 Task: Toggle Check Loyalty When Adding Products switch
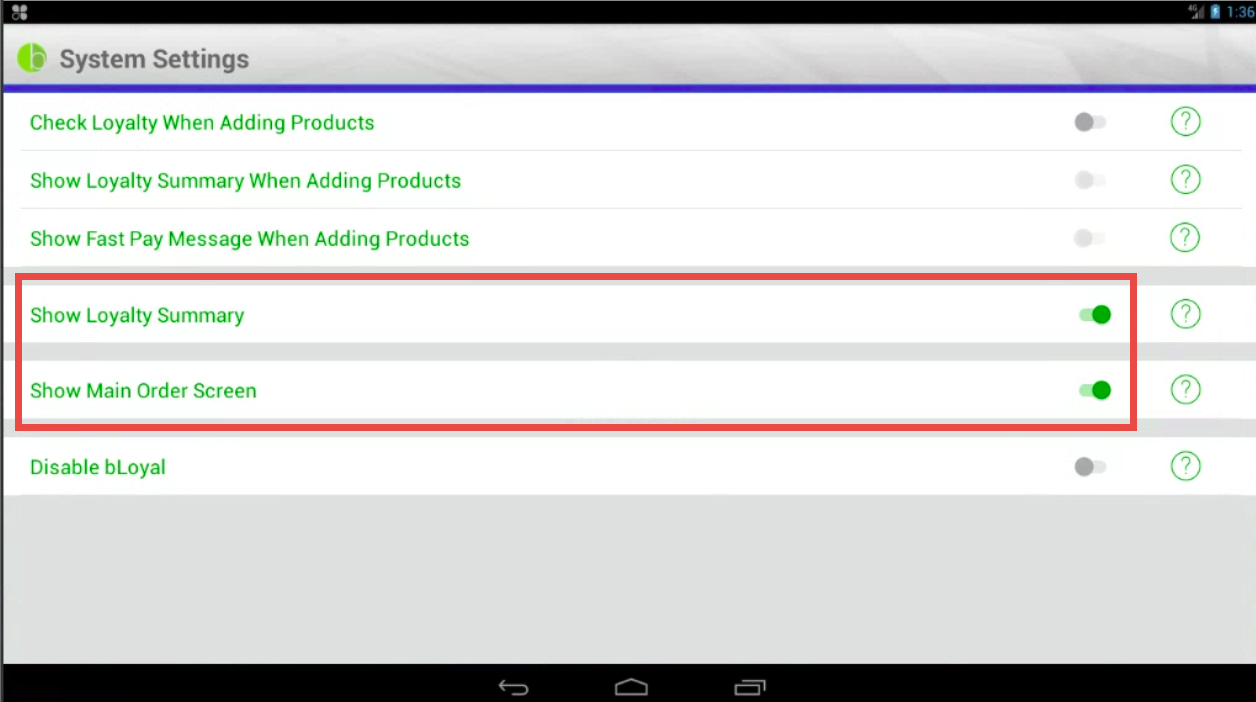click(1090, 122)
